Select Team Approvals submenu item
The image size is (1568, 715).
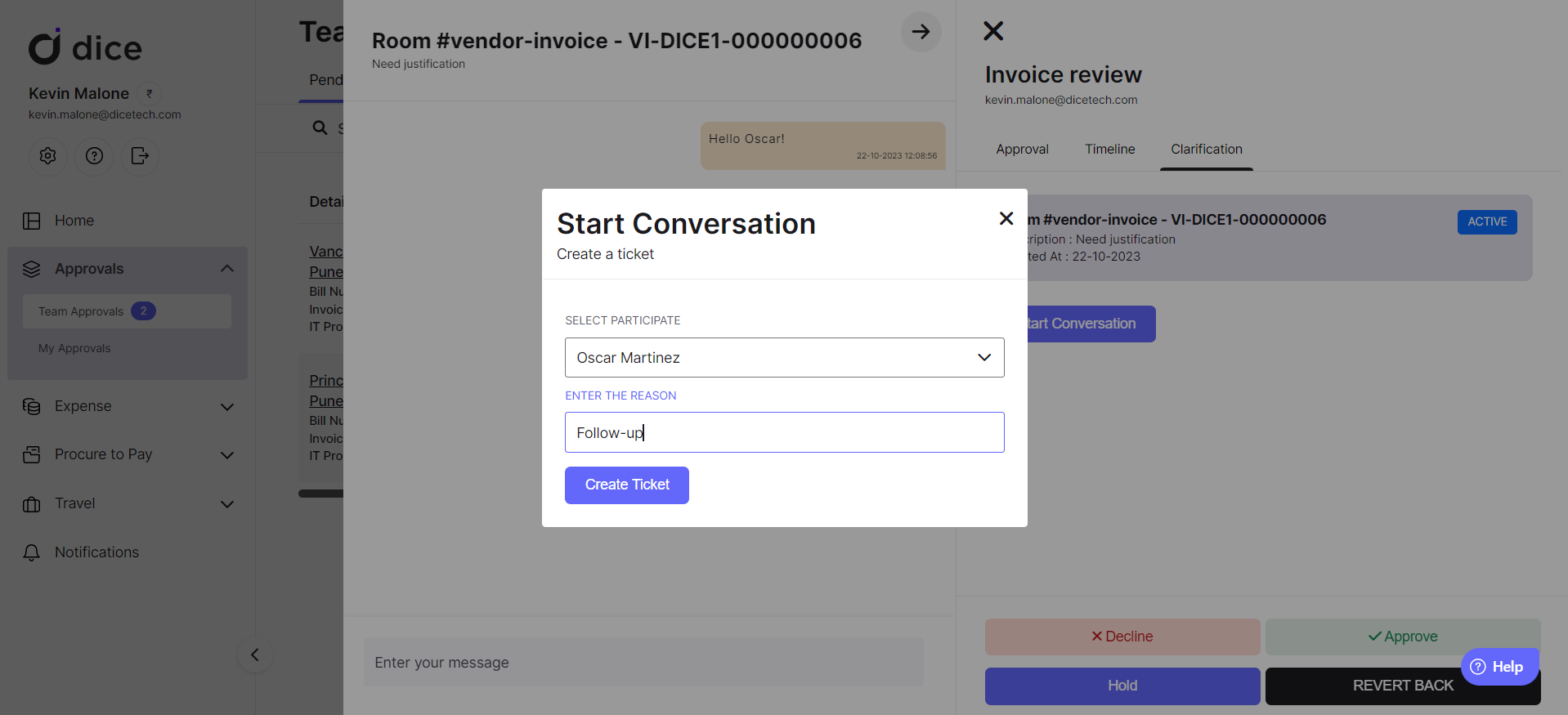(127, 311)
